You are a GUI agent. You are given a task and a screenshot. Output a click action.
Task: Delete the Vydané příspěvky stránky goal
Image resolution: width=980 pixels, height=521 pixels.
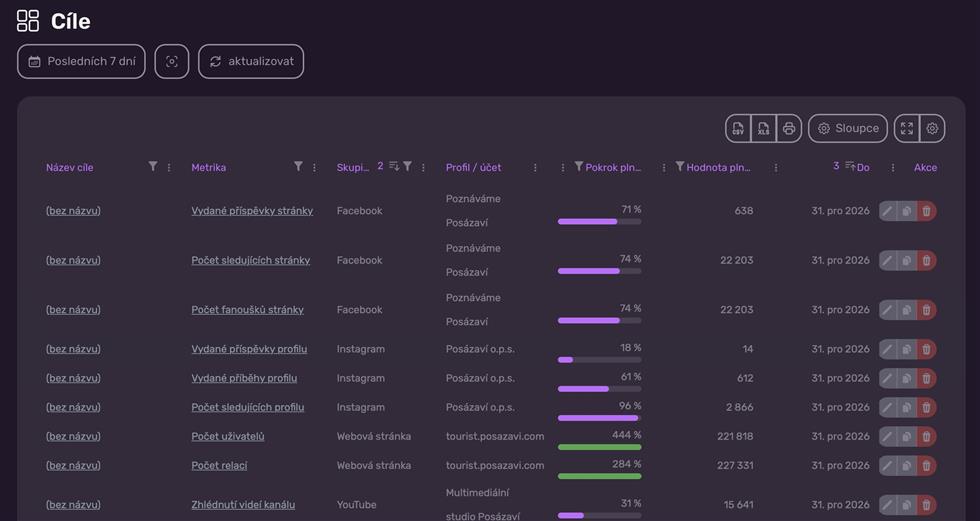tap(927, 211)
